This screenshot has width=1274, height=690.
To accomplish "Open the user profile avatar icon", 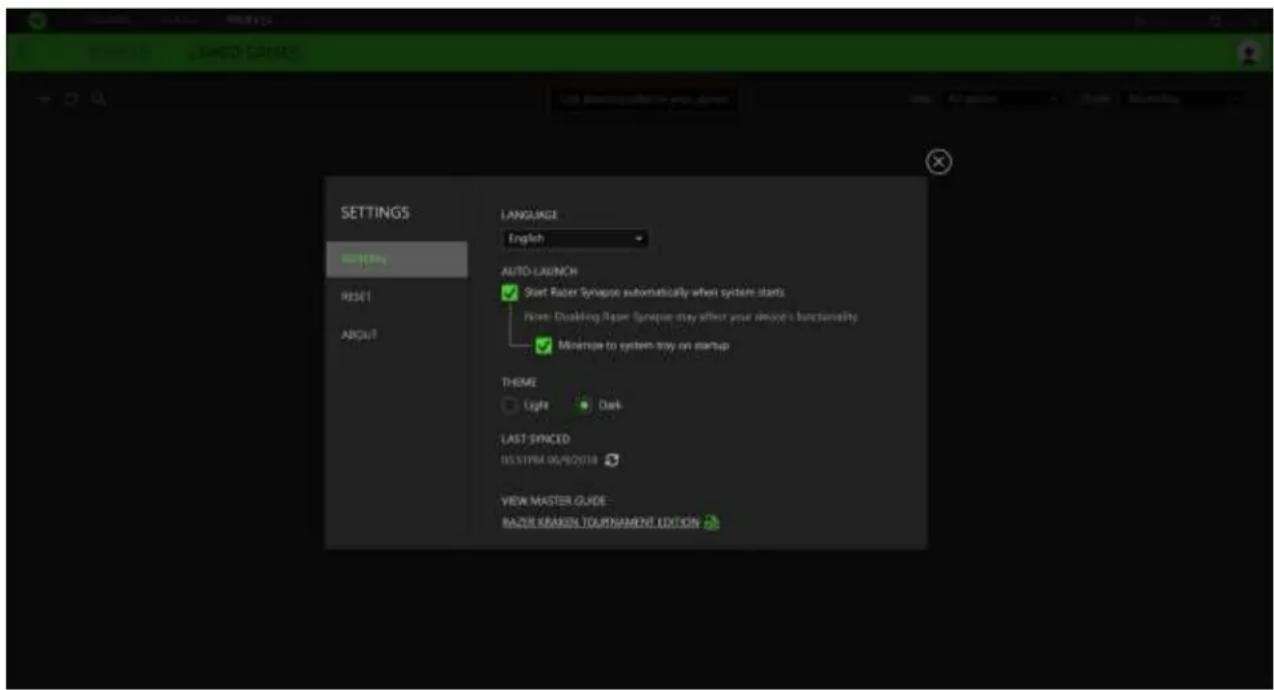I will (1248, 53).
